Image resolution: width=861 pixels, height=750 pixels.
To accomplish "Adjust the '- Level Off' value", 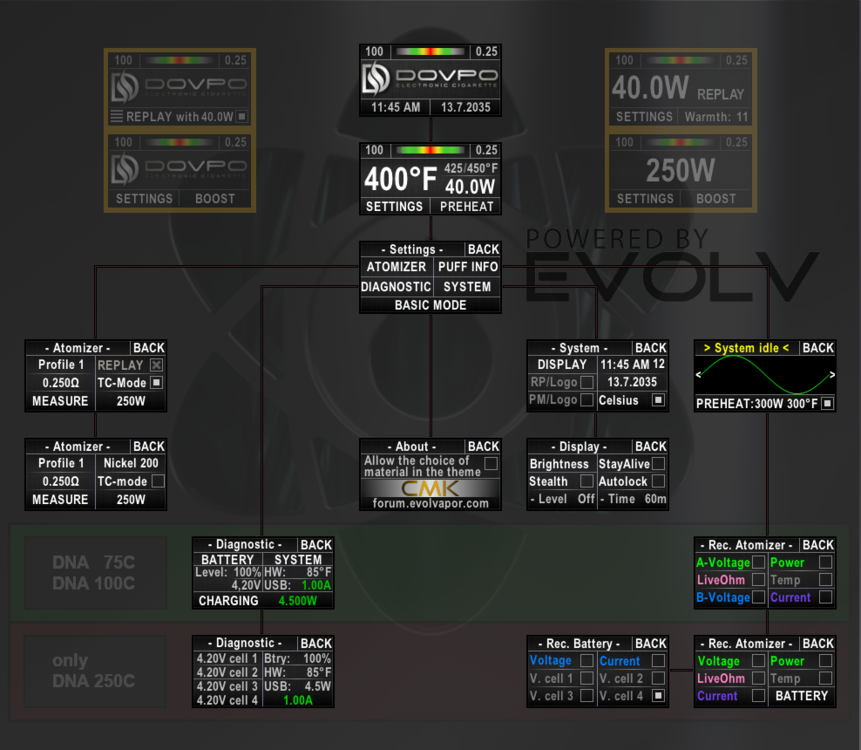I will (x=562, y=499).
